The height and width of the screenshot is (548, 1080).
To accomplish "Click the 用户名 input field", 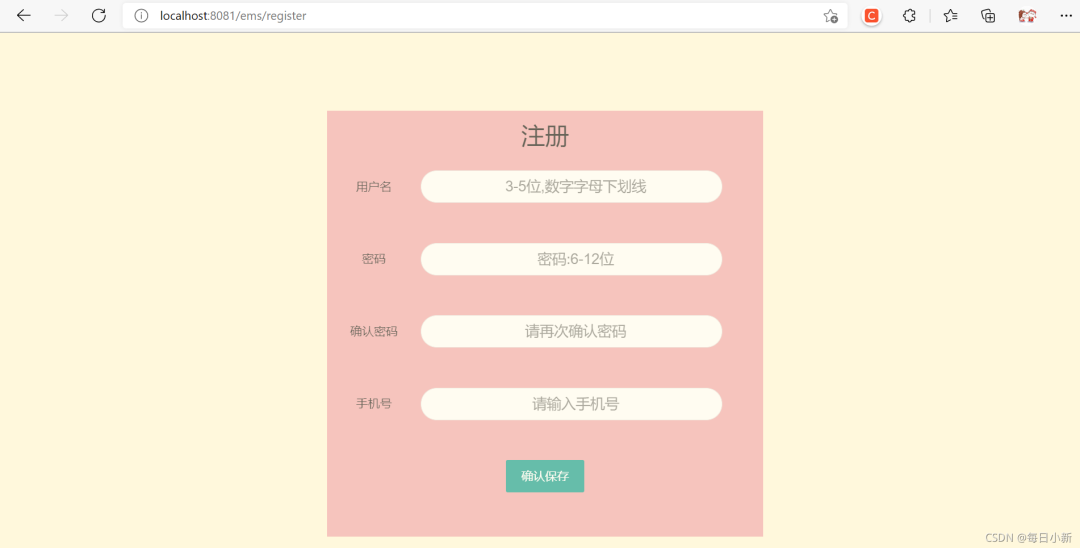I will (571, 187).
